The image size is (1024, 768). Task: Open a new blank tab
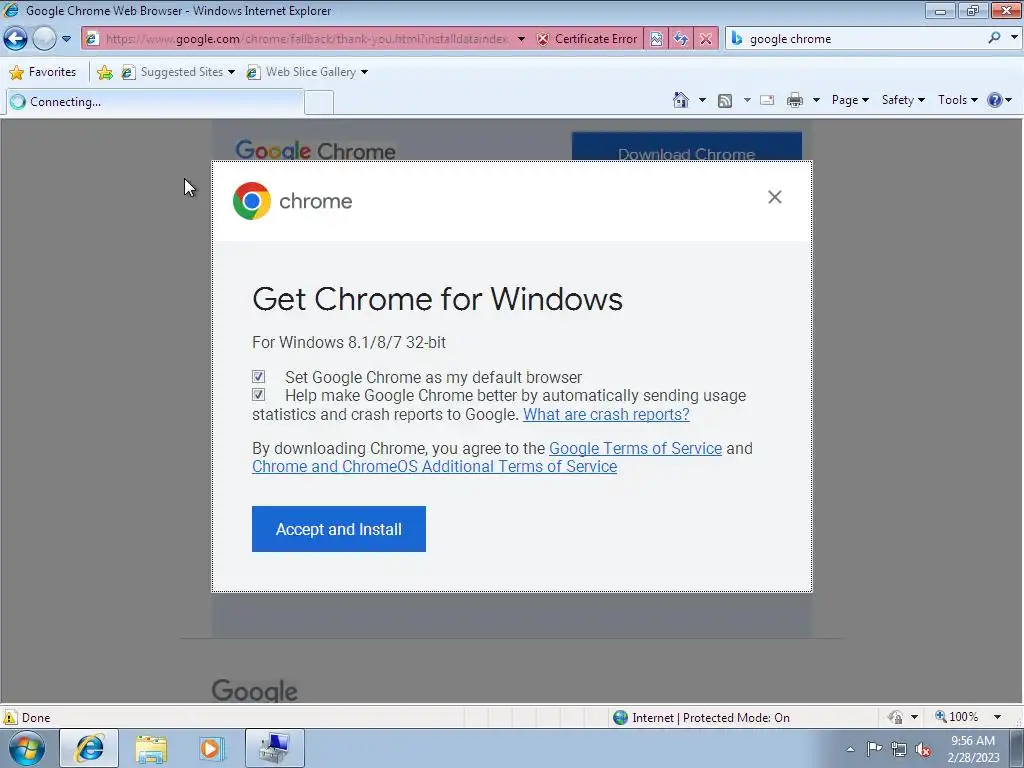[319, 103]
